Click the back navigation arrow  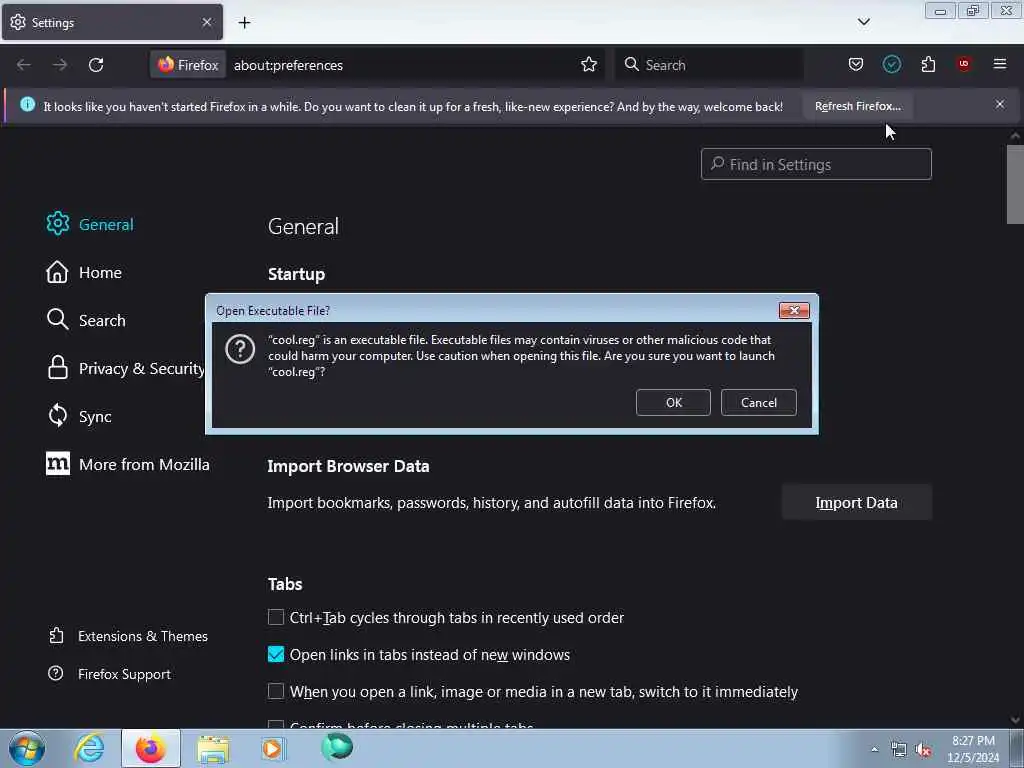24,65
